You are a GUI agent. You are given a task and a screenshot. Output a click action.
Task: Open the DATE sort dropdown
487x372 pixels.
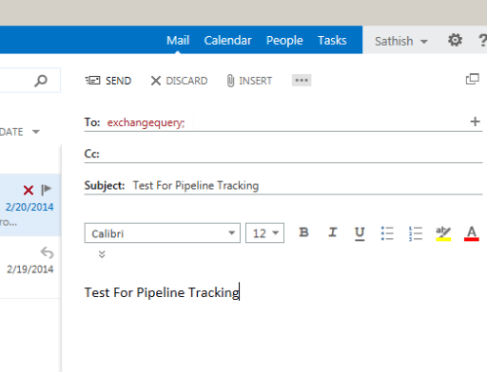tap(20, 132)
